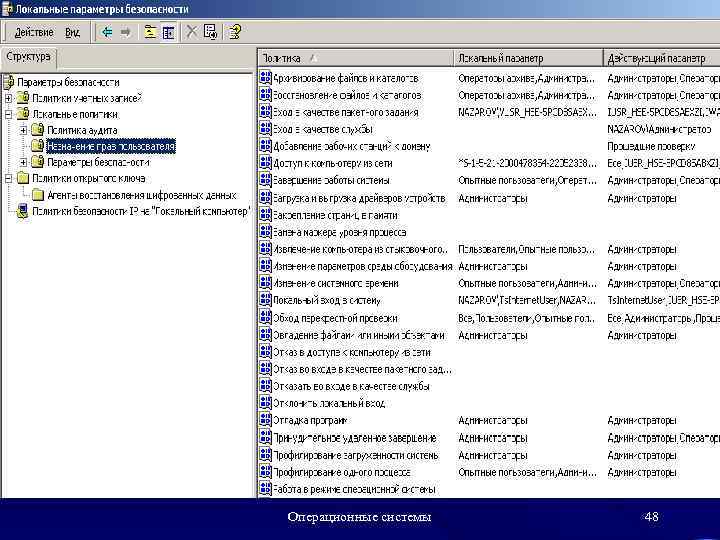
Task: Click icon of Отладка программ policy
Action: tap(265, 420)
